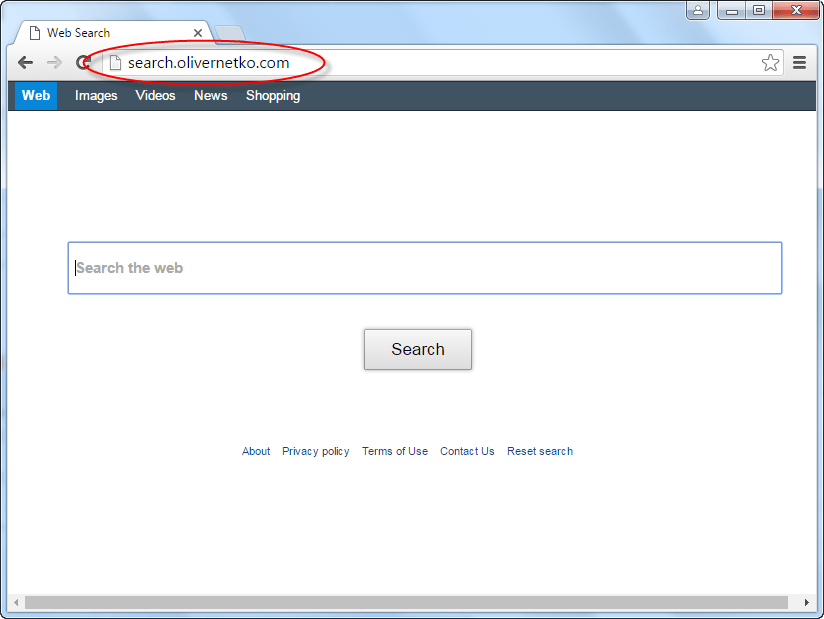Close the Web Search tab
The width and height of the screenshot is (824, 619).
(198, 33)
